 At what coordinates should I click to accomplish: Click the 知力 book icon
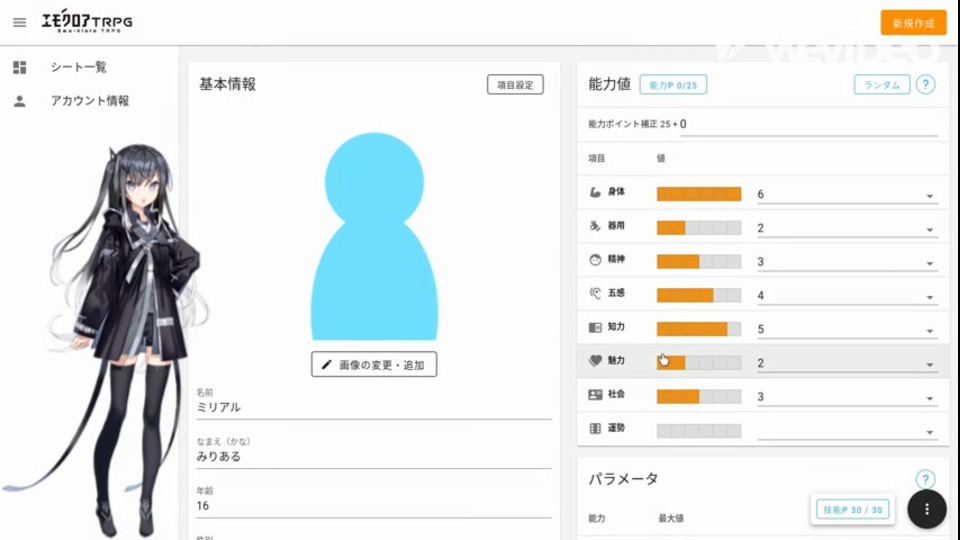(x=594, y=328)
